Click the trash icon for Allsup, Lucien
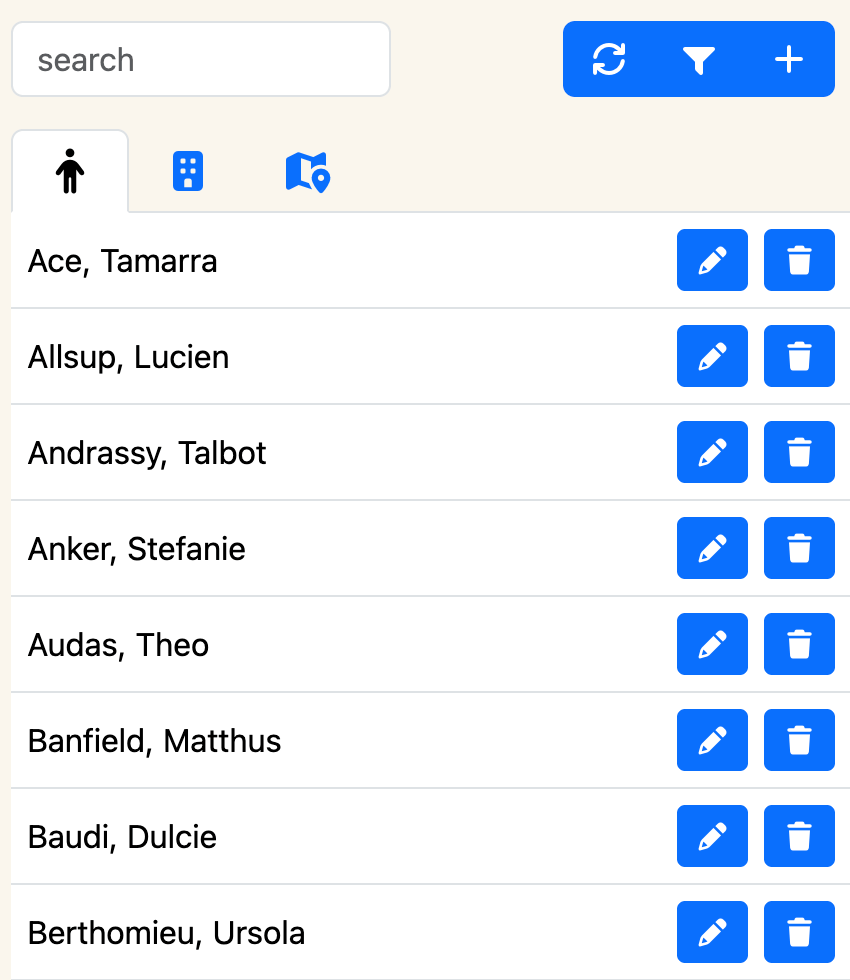The image size is (850, 980). click(x=799, y=356)
